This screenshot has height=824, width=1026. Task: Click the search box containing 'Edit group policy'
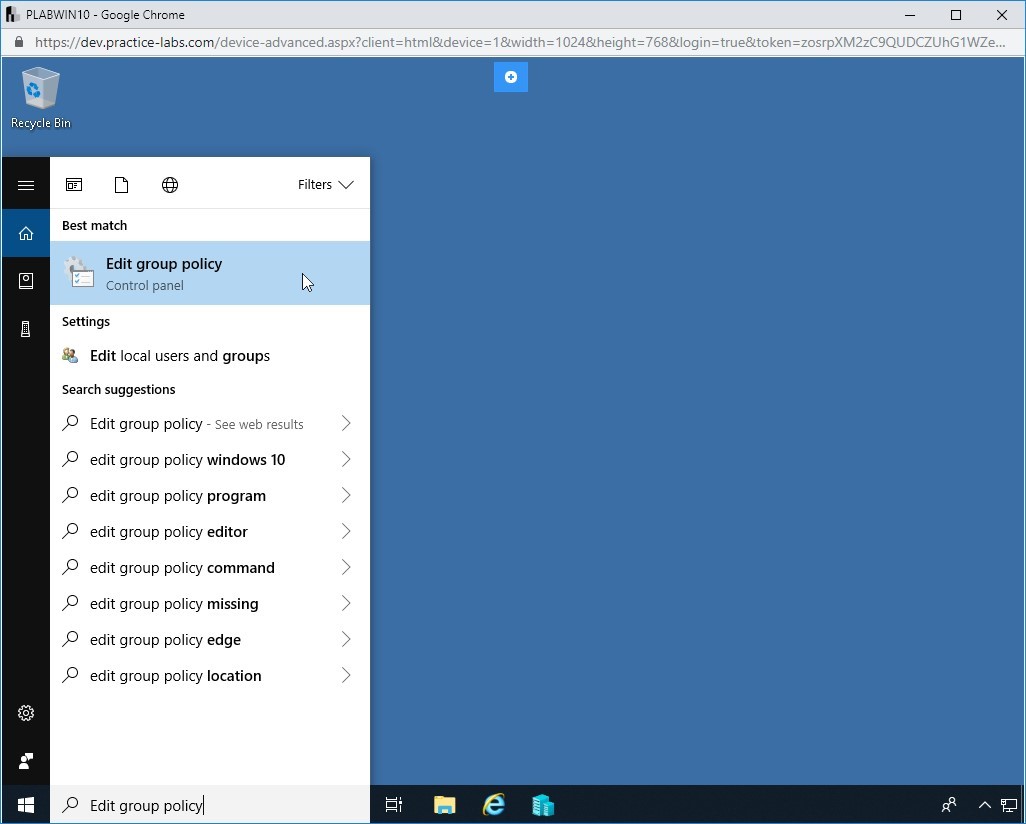[x=210, y=804]
